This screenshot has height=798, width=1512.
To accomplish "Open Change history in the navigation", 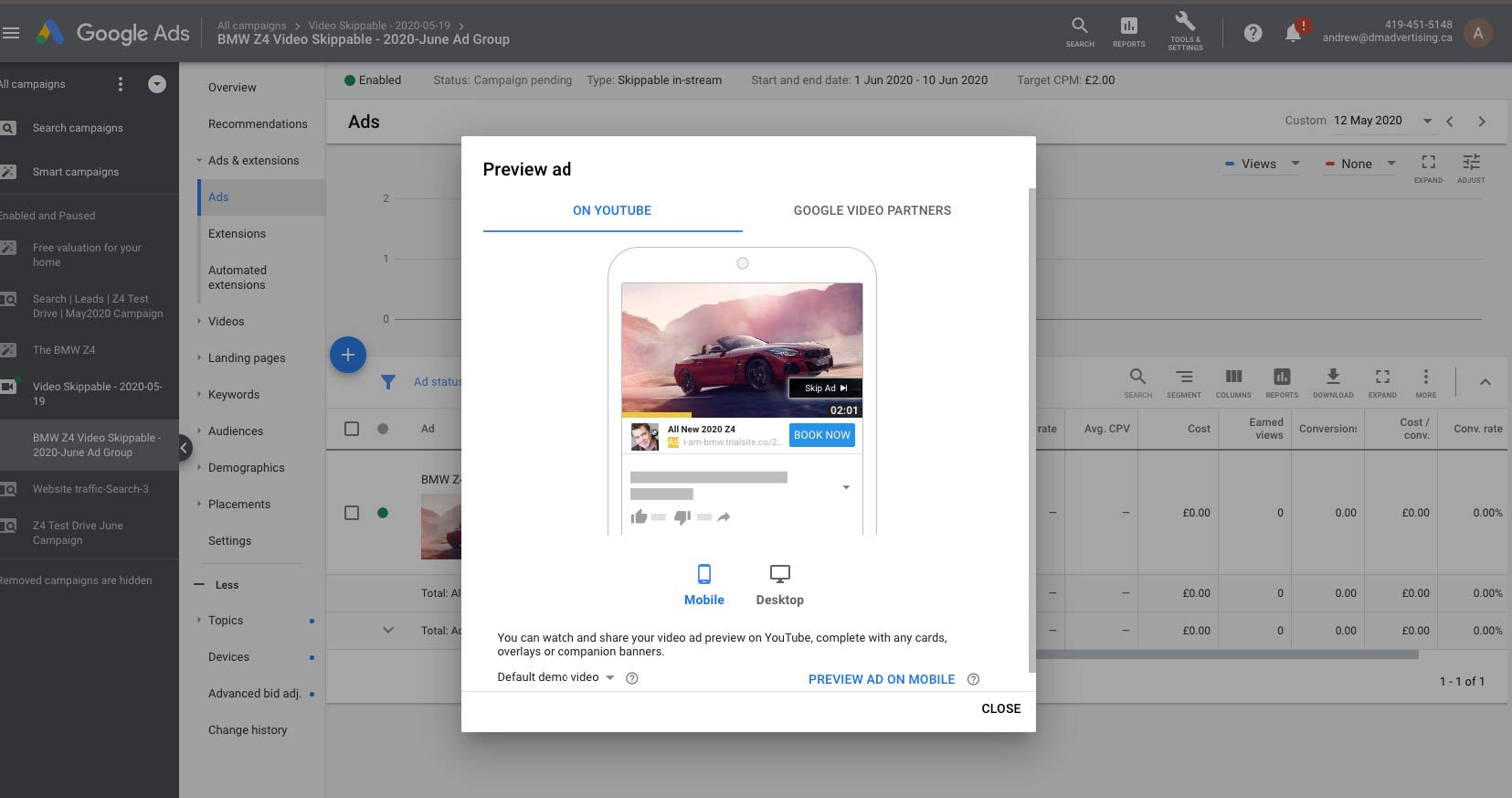I will tap(248, 730).
